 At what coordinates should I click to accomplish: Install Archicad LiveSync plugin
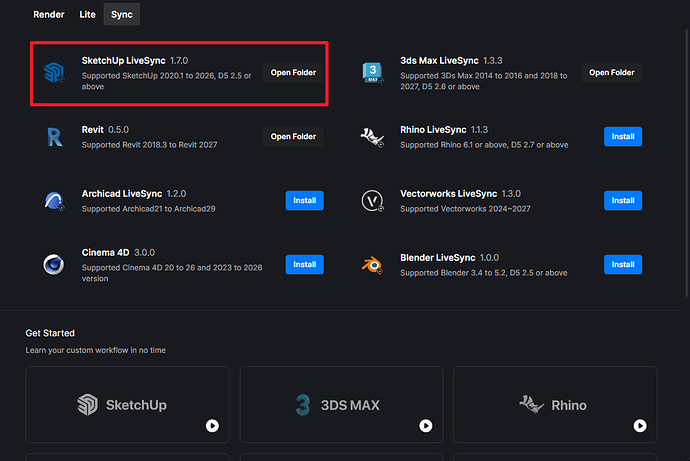point(305,201)
